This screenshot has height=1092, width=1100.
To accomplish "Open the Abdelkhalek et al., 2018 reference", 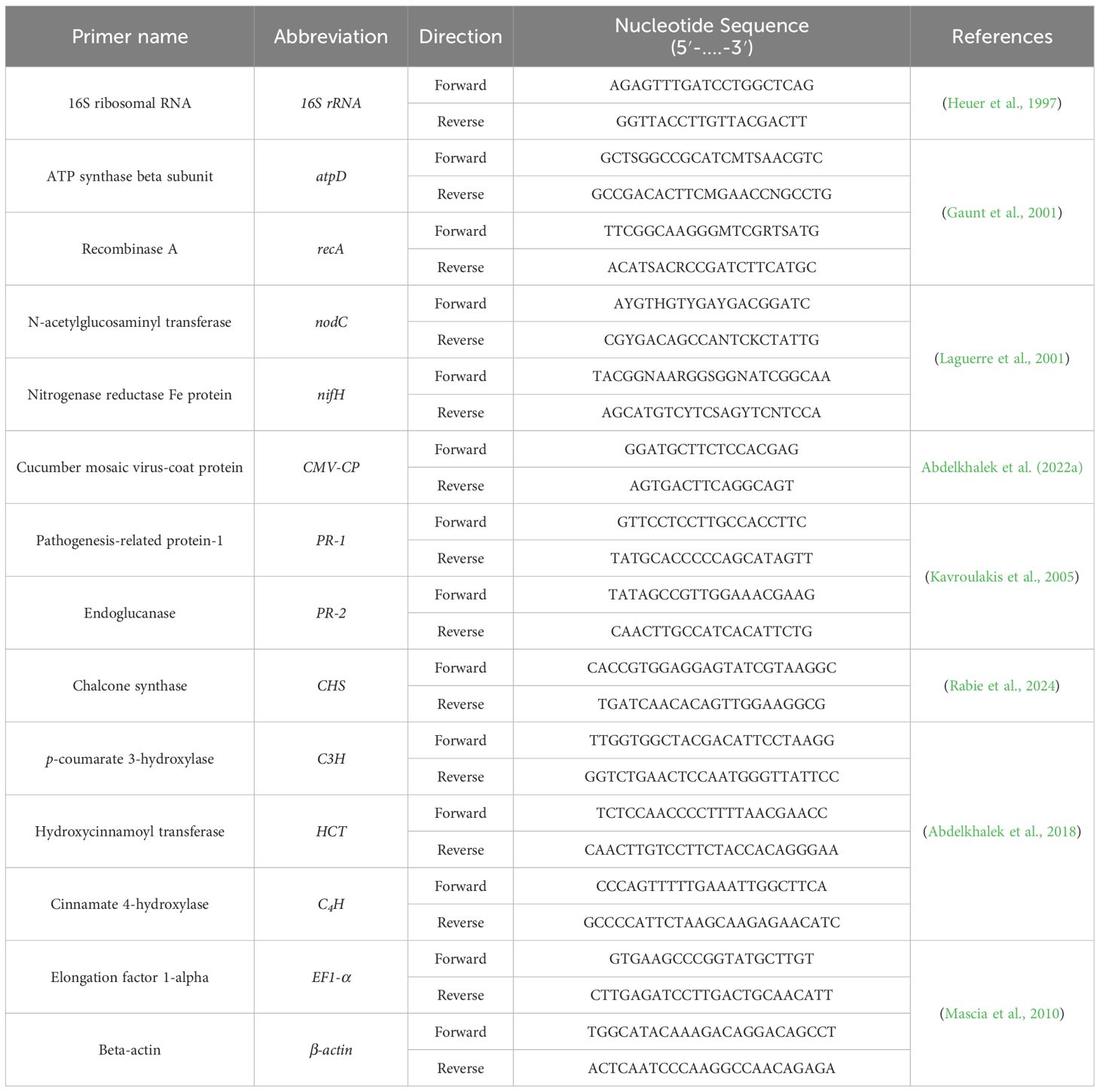I will click(1001, 831).
